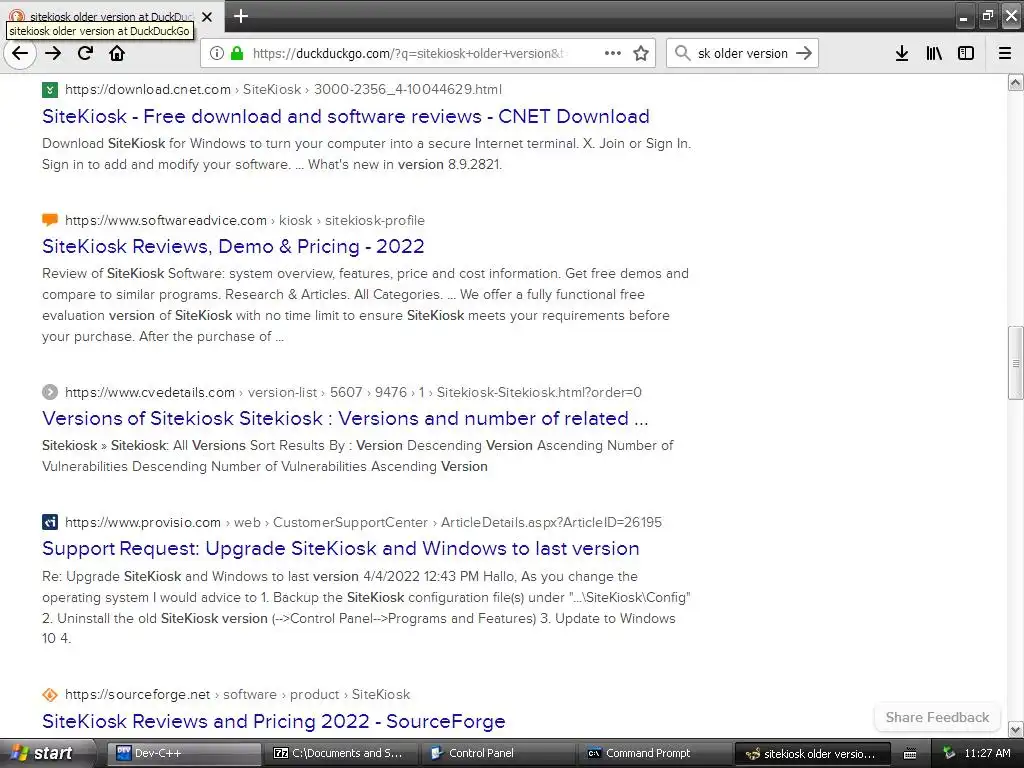
Task: Click the SourceForge result favicon
Action: click(x=50, y=694)
